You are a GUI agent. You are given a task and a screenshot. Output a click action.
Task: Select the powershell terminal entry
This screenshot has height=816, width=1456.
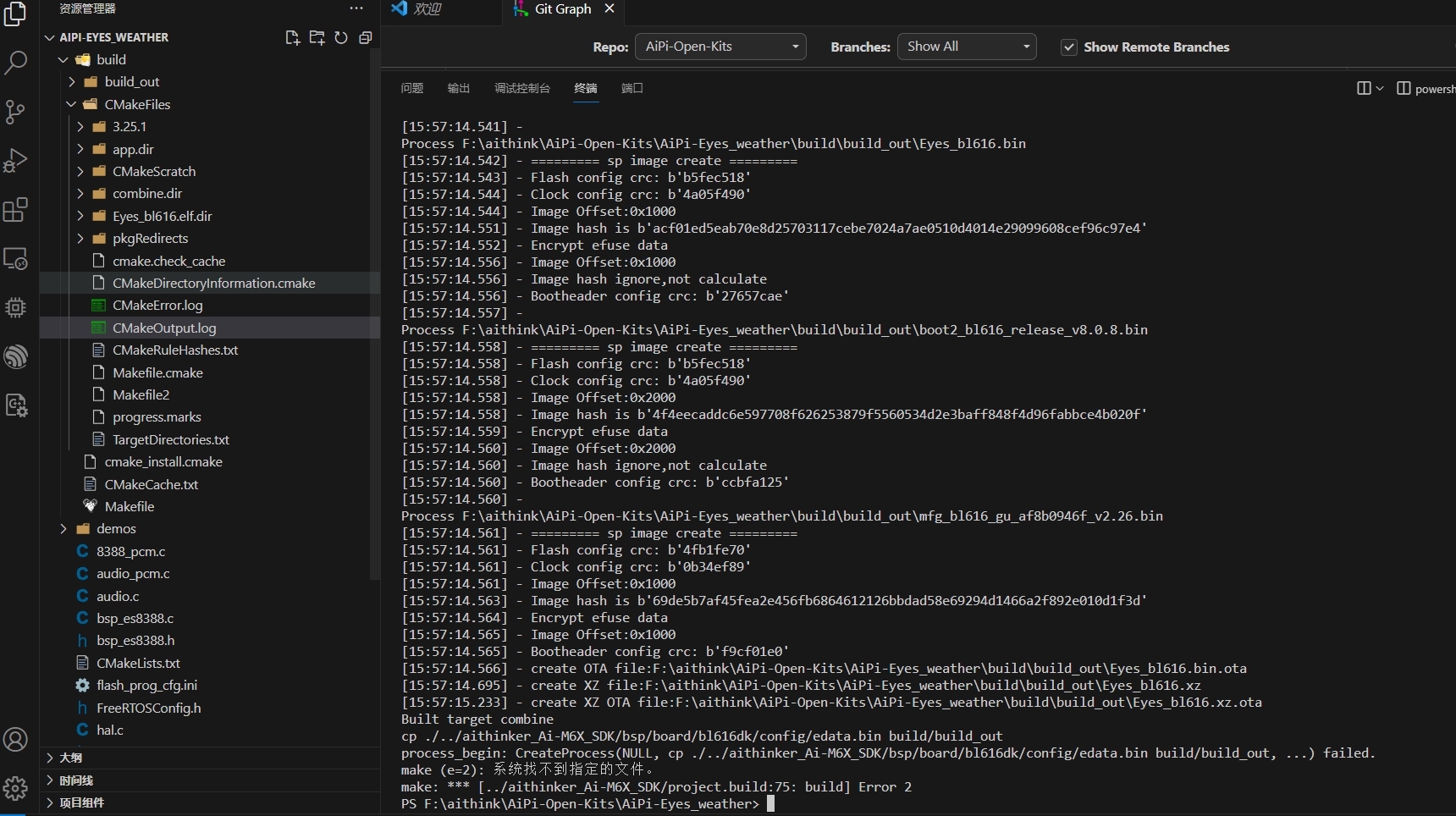pyautogui.click(x=1426, y=89)
